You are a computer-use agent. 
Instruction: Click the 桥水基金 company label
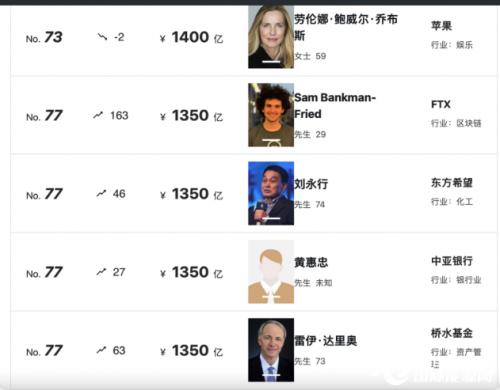coord(452,333)
